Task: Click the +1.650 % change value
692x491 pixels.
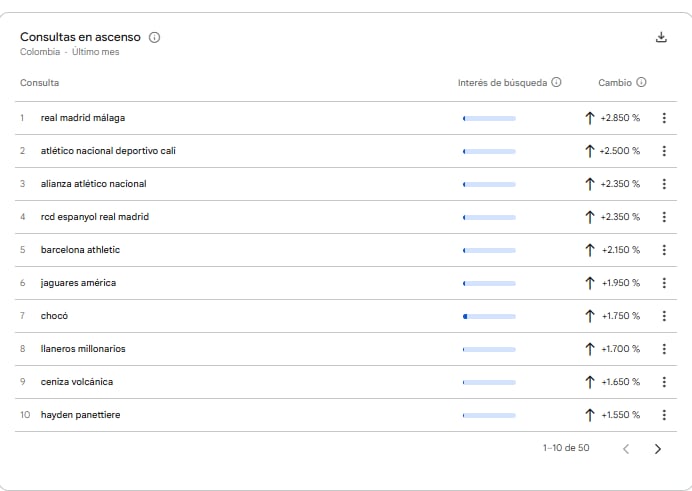Action: coord(621,382)
